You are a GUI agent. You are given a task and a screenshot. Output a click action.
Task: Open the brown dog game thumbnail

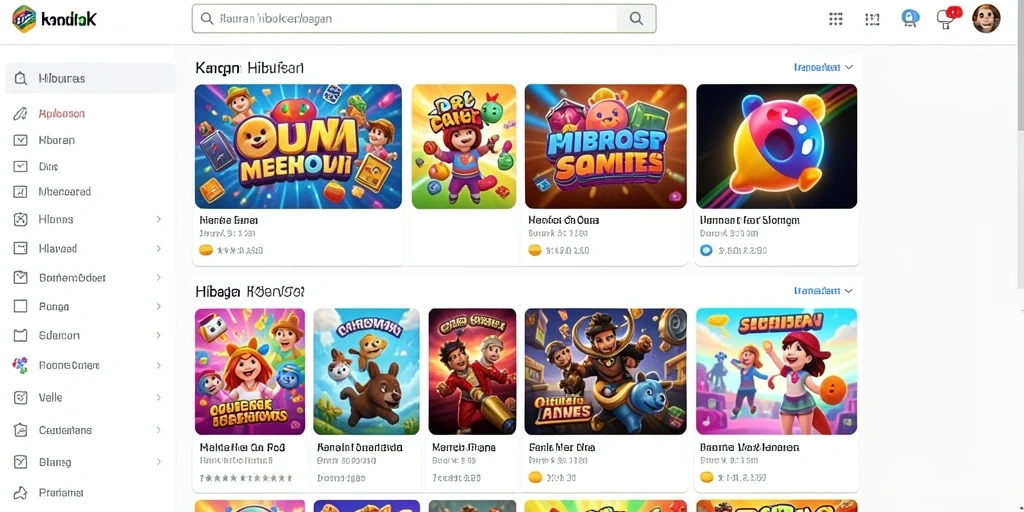[366, 372]
